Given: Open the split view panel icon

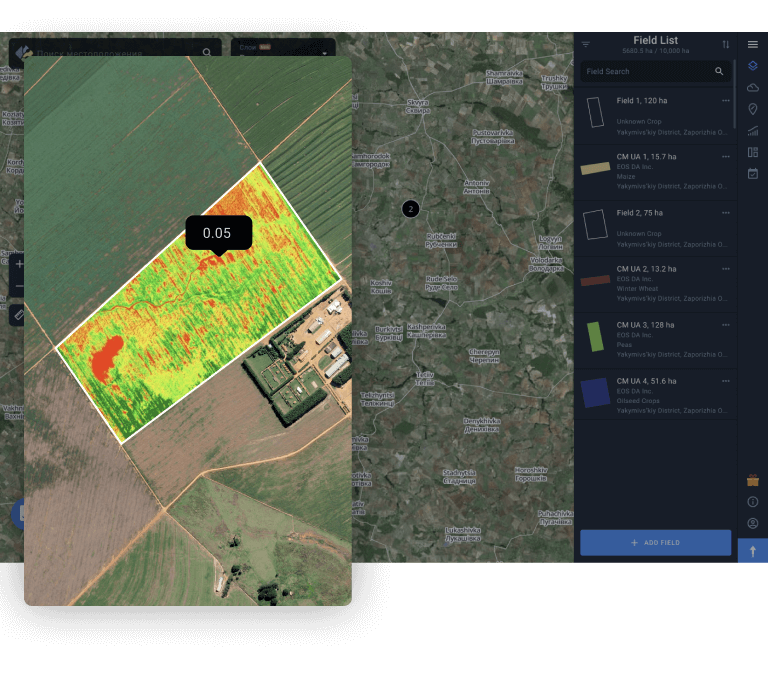Looking at the screenshot, I should (x=753, y=152).
